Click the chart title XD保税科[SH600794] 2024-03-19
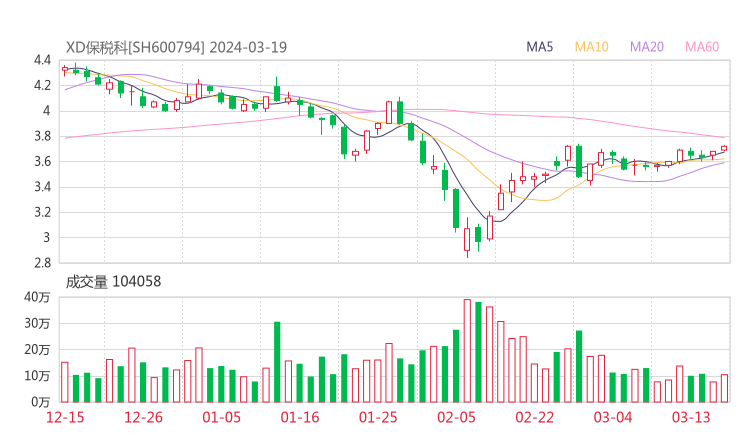This screenshot has height=440, width=740. pyautogui.click(x=176, y=47)
